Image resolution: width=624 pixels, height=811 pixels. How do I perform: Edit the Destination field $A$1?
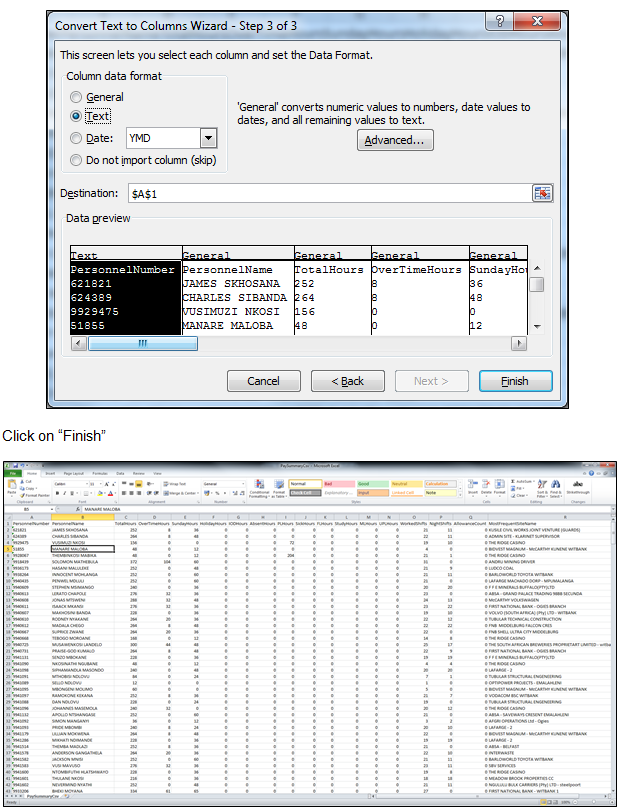[x=330, y=194]
